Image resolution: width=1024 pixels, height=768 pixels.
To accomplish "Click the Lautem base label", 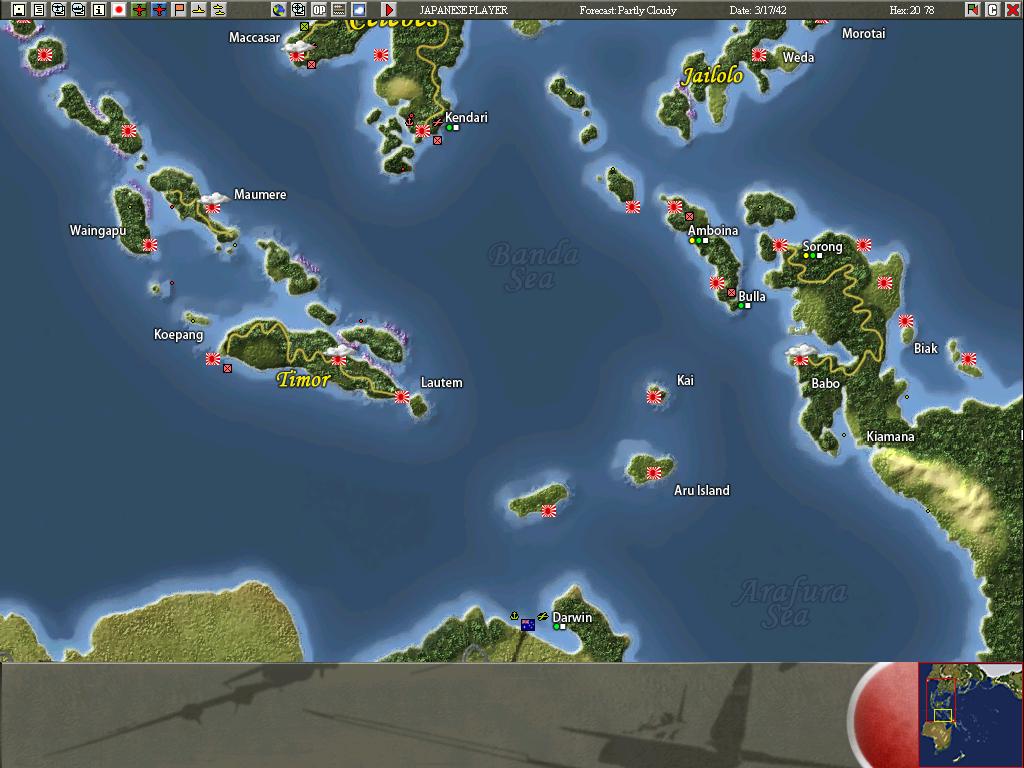I will coord(441,383).
